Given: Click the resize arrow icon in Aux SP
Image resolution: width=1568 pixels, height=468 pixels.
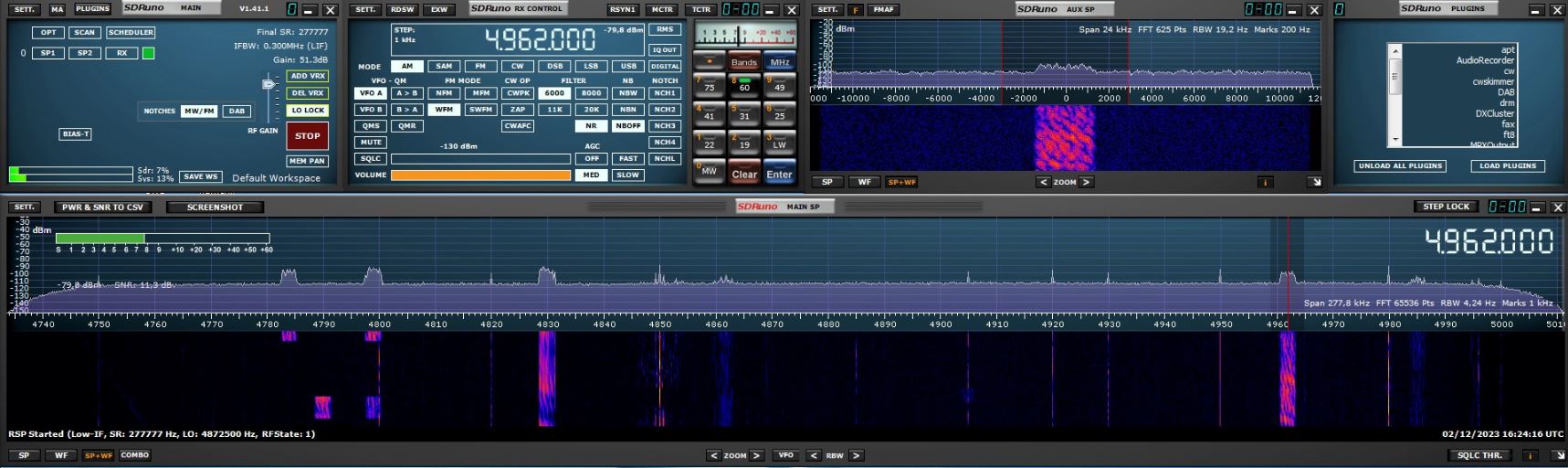Looking at the screenshot, I should click(1315, 182).
